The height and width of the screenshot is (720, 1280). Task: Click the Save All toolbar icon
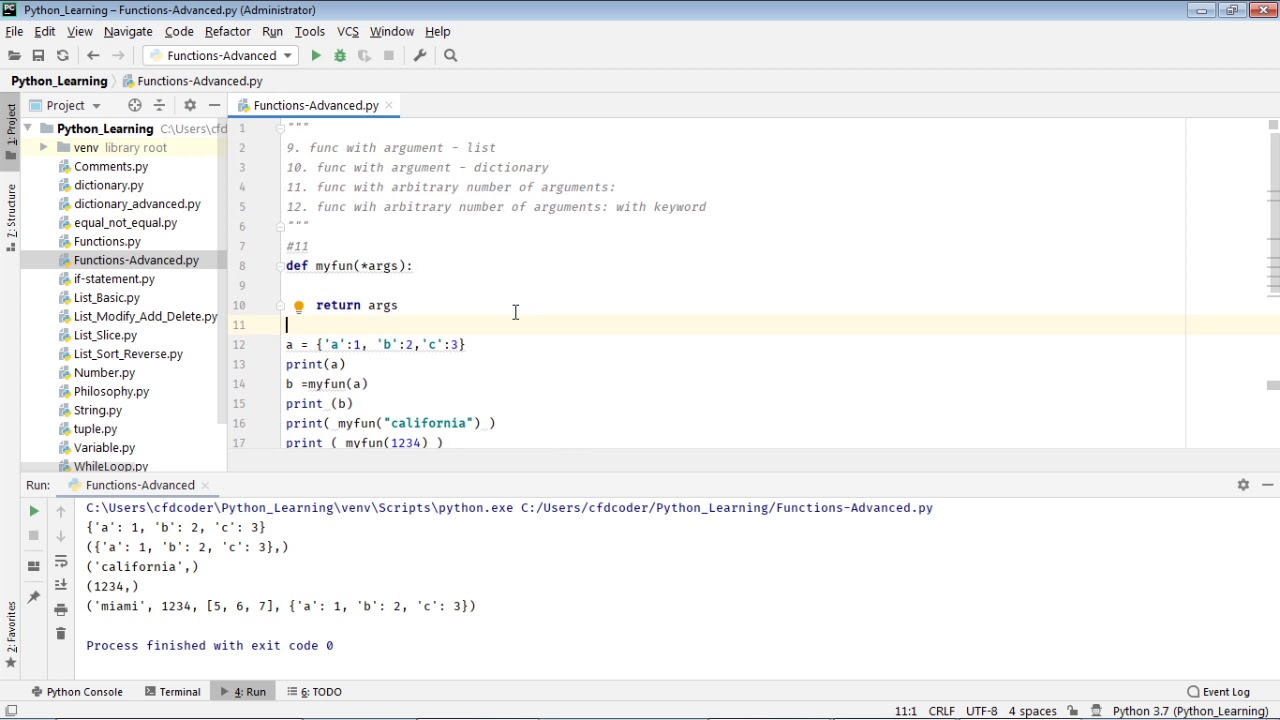point(38,56)
